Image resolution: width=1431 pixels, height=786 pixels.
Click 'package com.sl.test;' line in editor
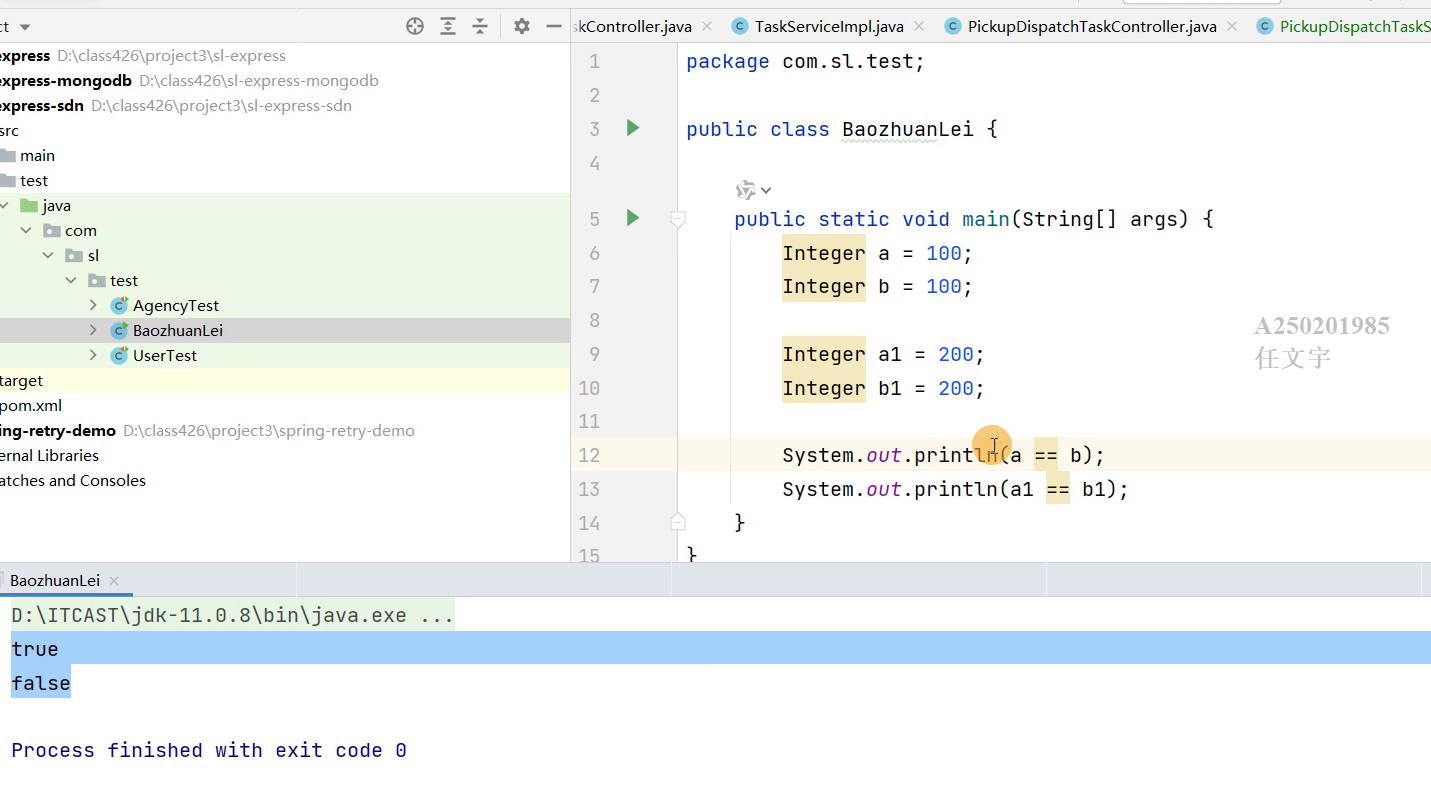[x=806, y=62]
